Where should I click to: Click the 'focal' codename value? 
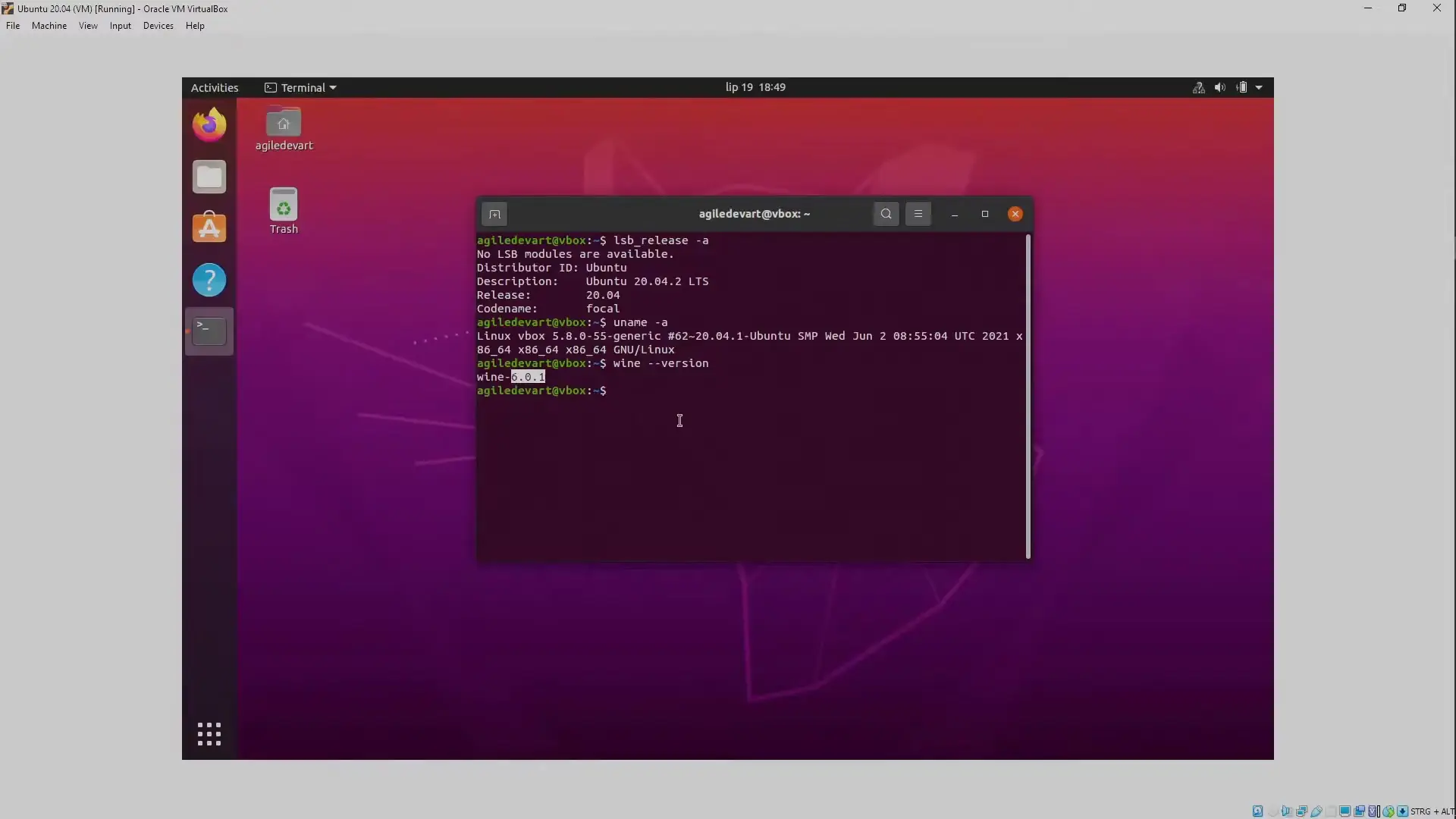[x=603, y=309]
